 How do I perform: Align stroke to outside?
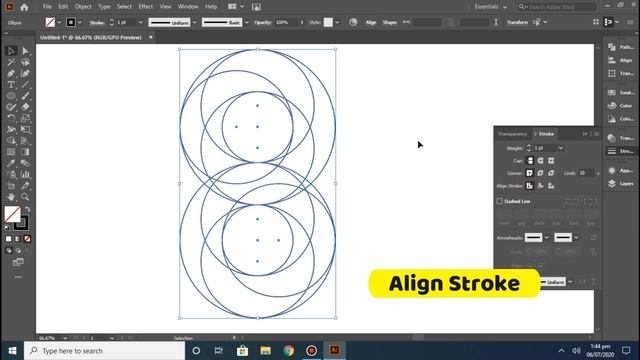coord(551,186)
